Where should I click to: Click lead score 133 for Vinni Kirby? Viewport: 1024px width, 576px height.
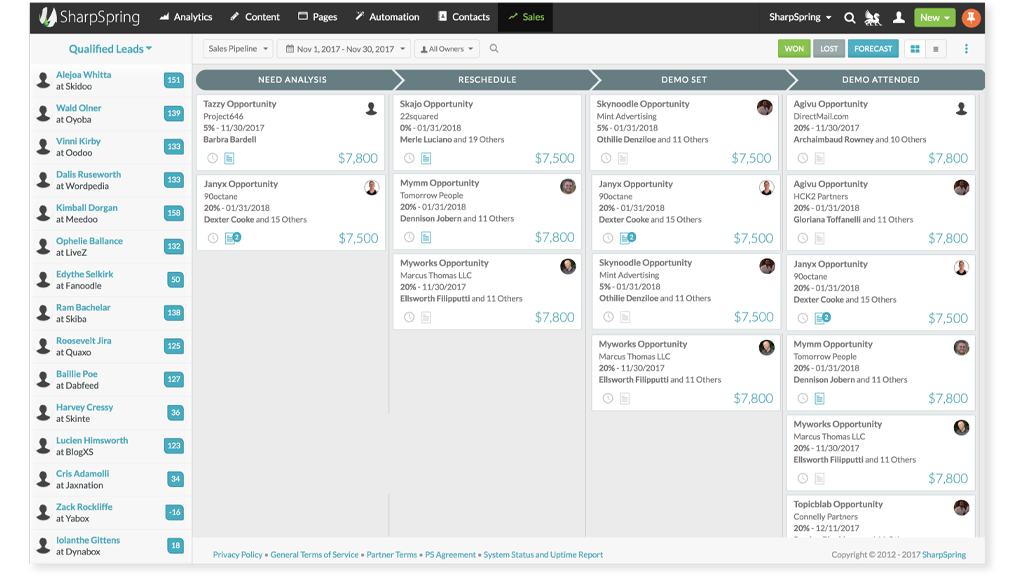coord(174,146)
